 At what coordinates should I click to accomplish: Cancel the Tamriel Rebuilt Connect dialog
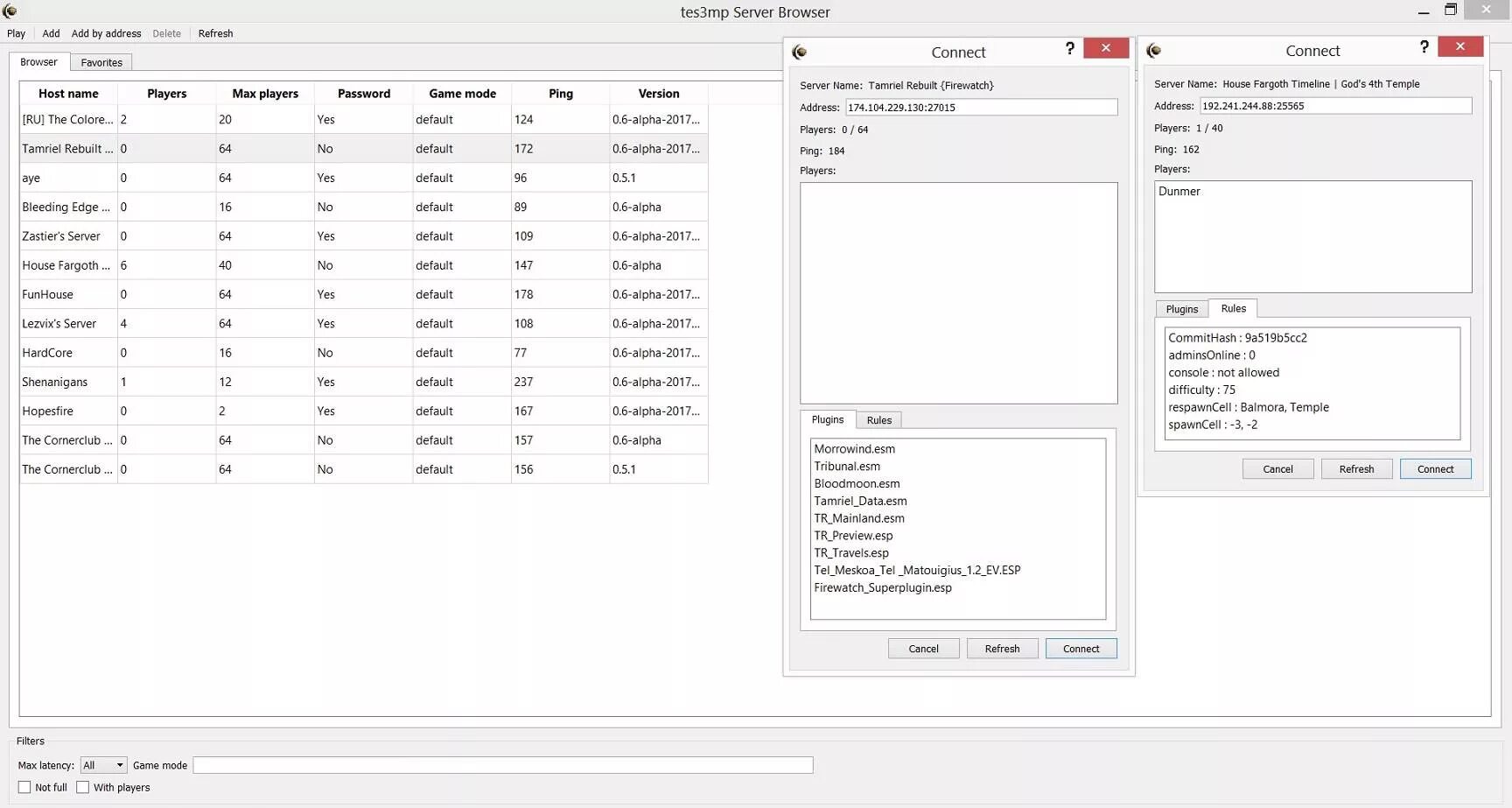(x=923, y=649)
